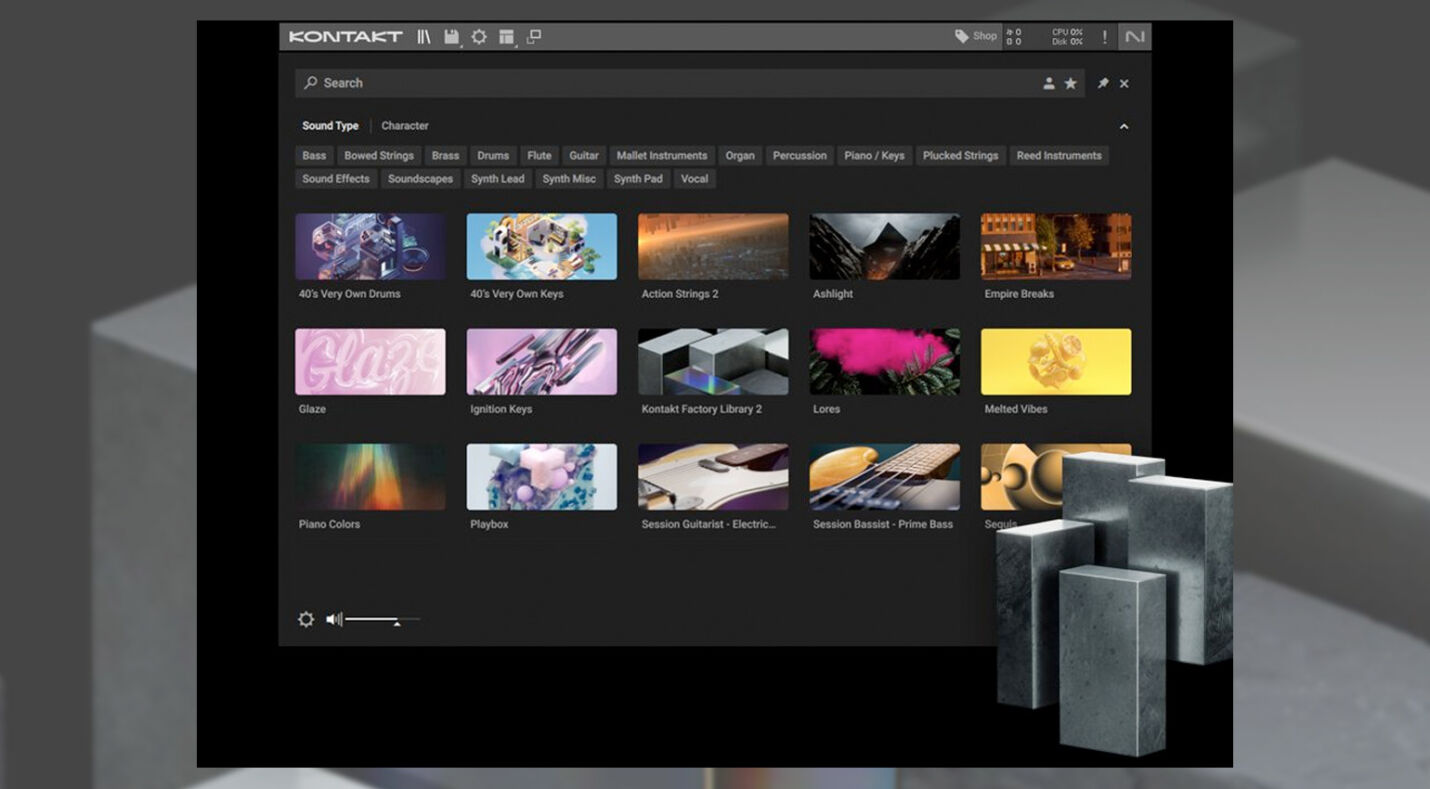Image resolution: width=1430 pixels, height=789 pixels.
Task: Click the volume slider dropdown arrow
Action: (x=396, y=624)
